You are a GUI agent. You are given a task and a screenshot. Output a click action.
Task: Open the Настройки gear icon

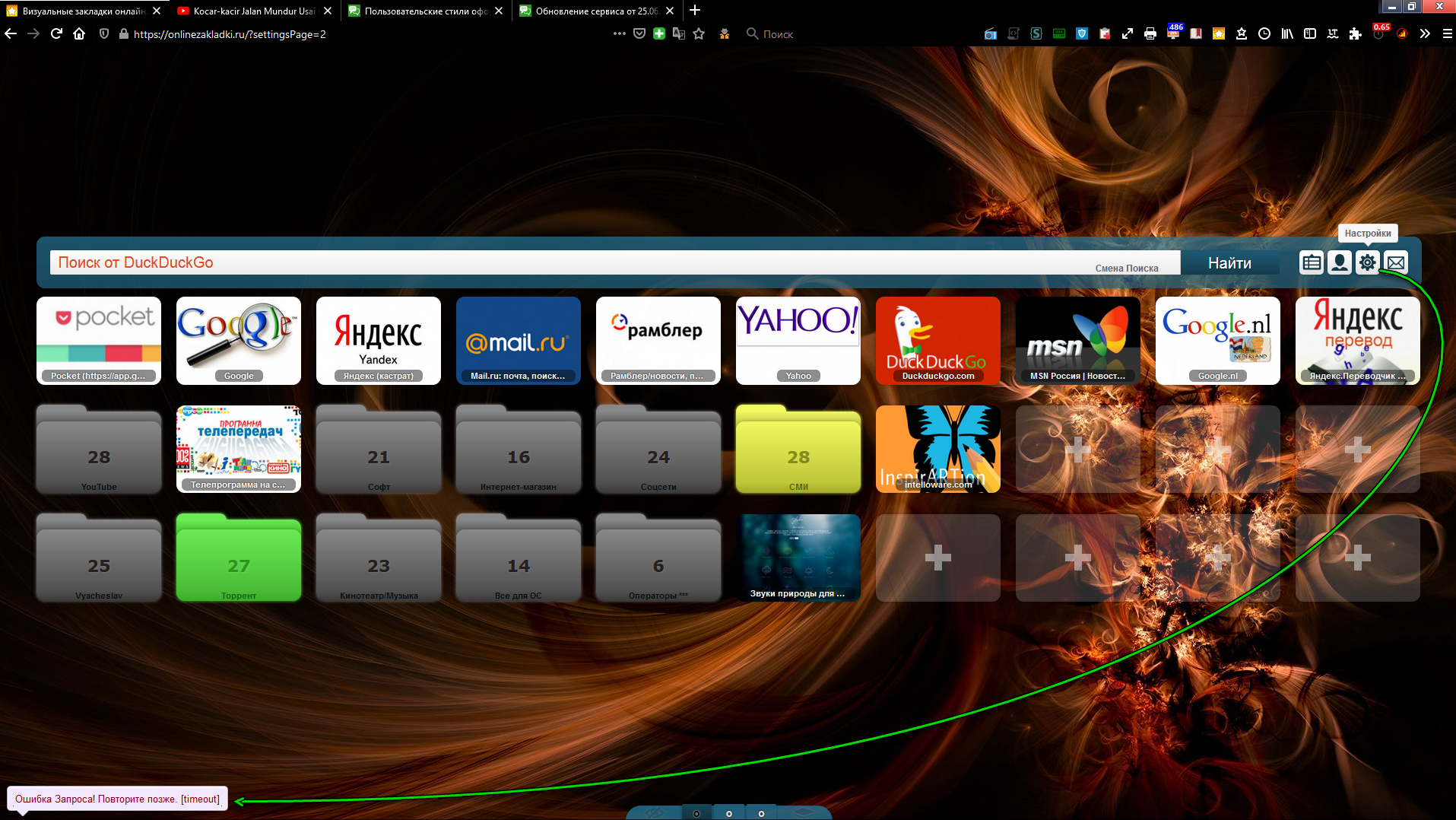[x=1367, y=262]
